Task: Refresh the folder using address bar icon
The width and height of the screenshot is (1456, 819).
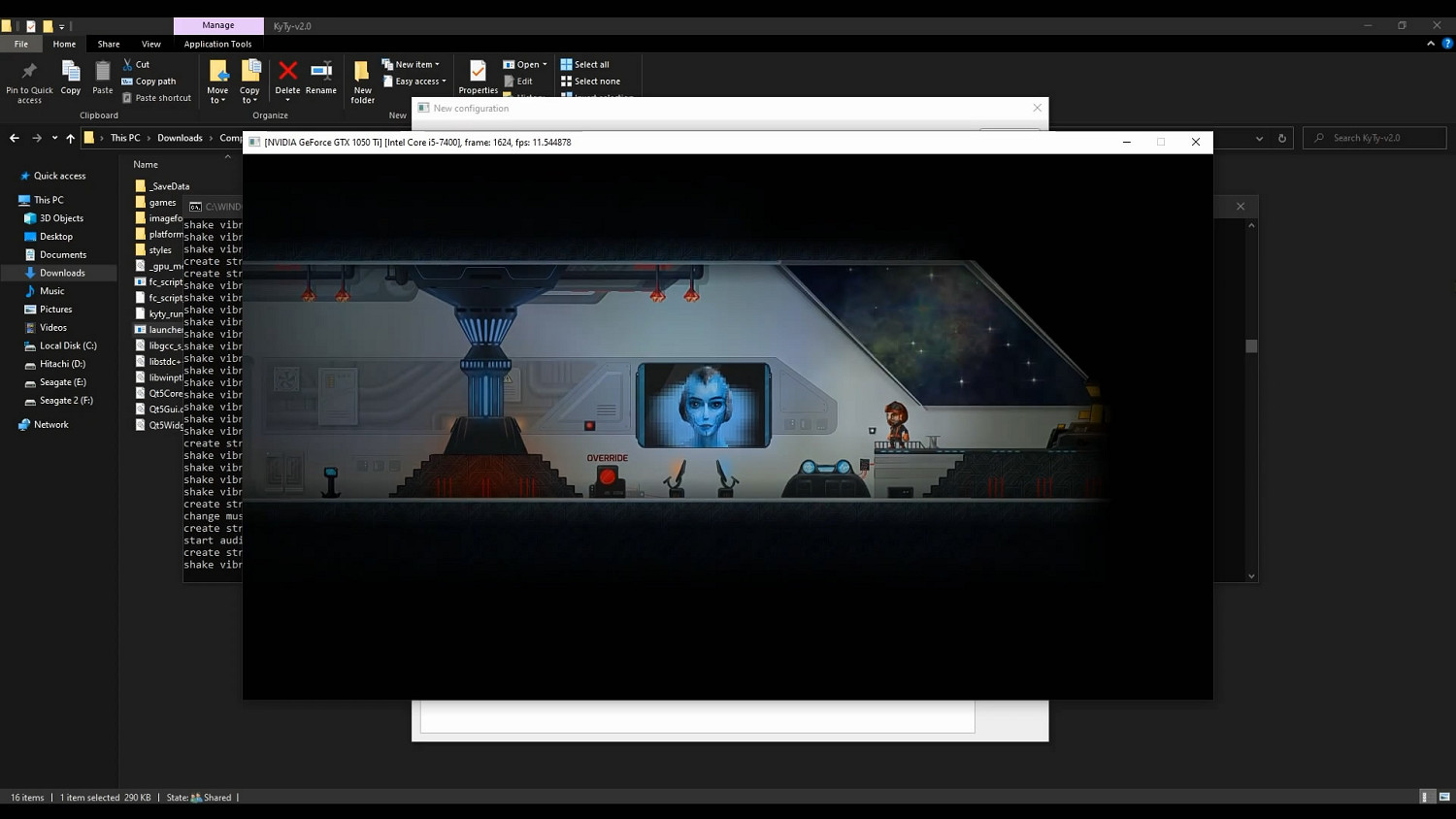Action: [x=1282, y=138]
